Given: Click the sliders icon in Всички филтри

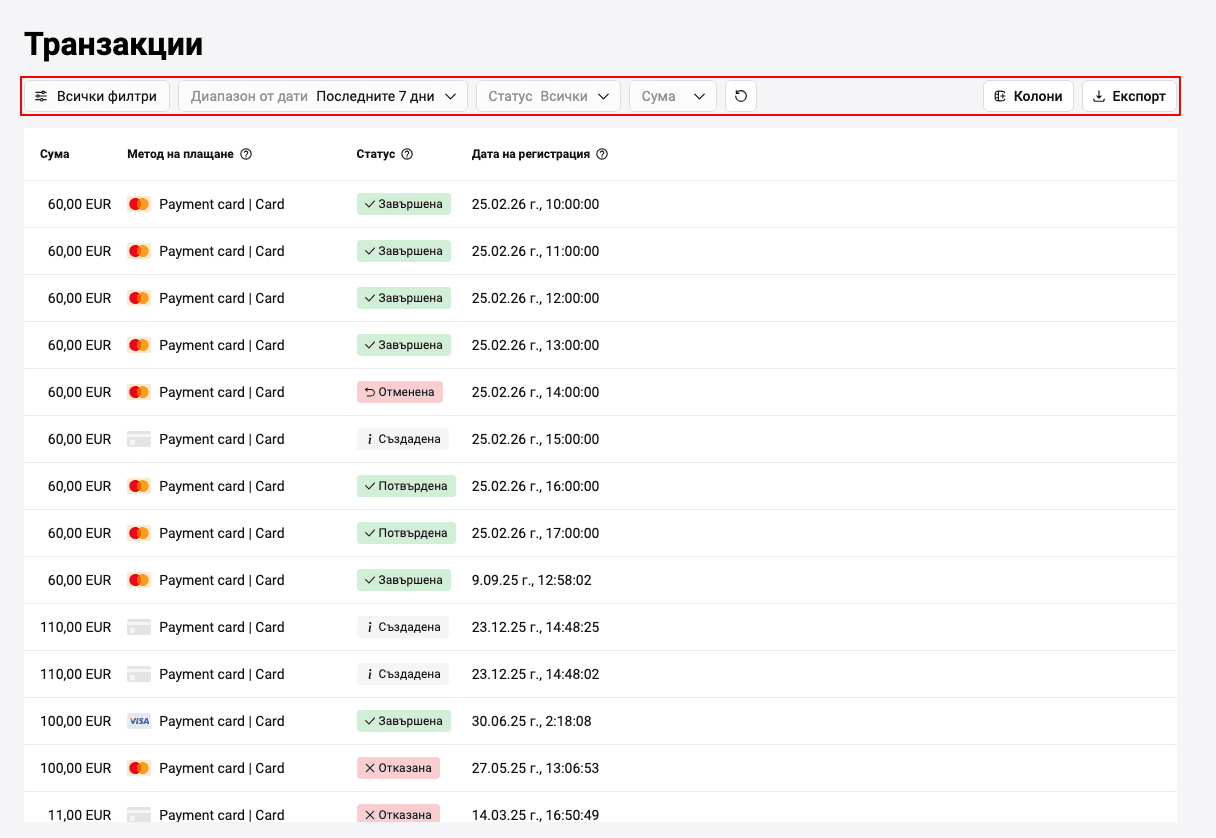Looking at the screenshot, I should point(41,97).
